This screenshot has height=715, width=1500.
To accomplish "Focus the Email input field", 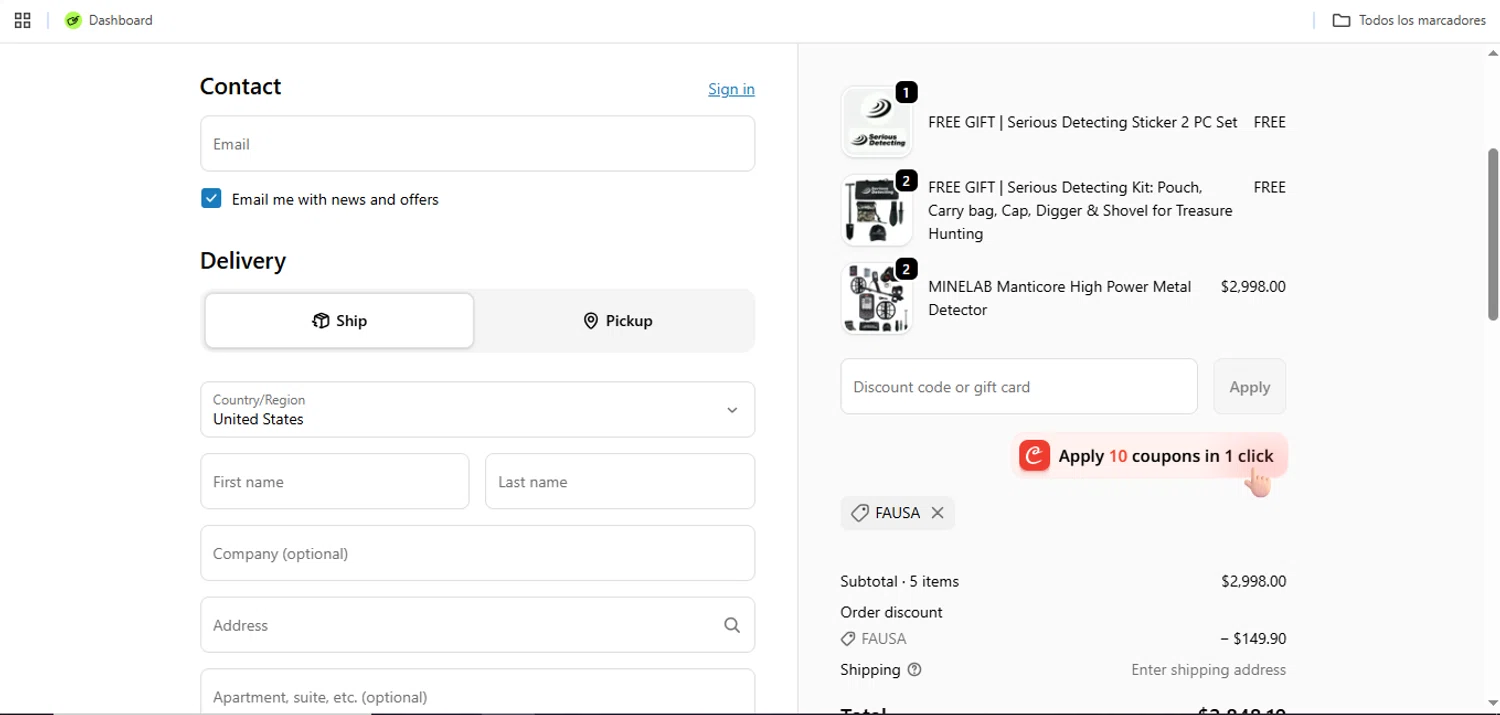I will click(477, 144).
